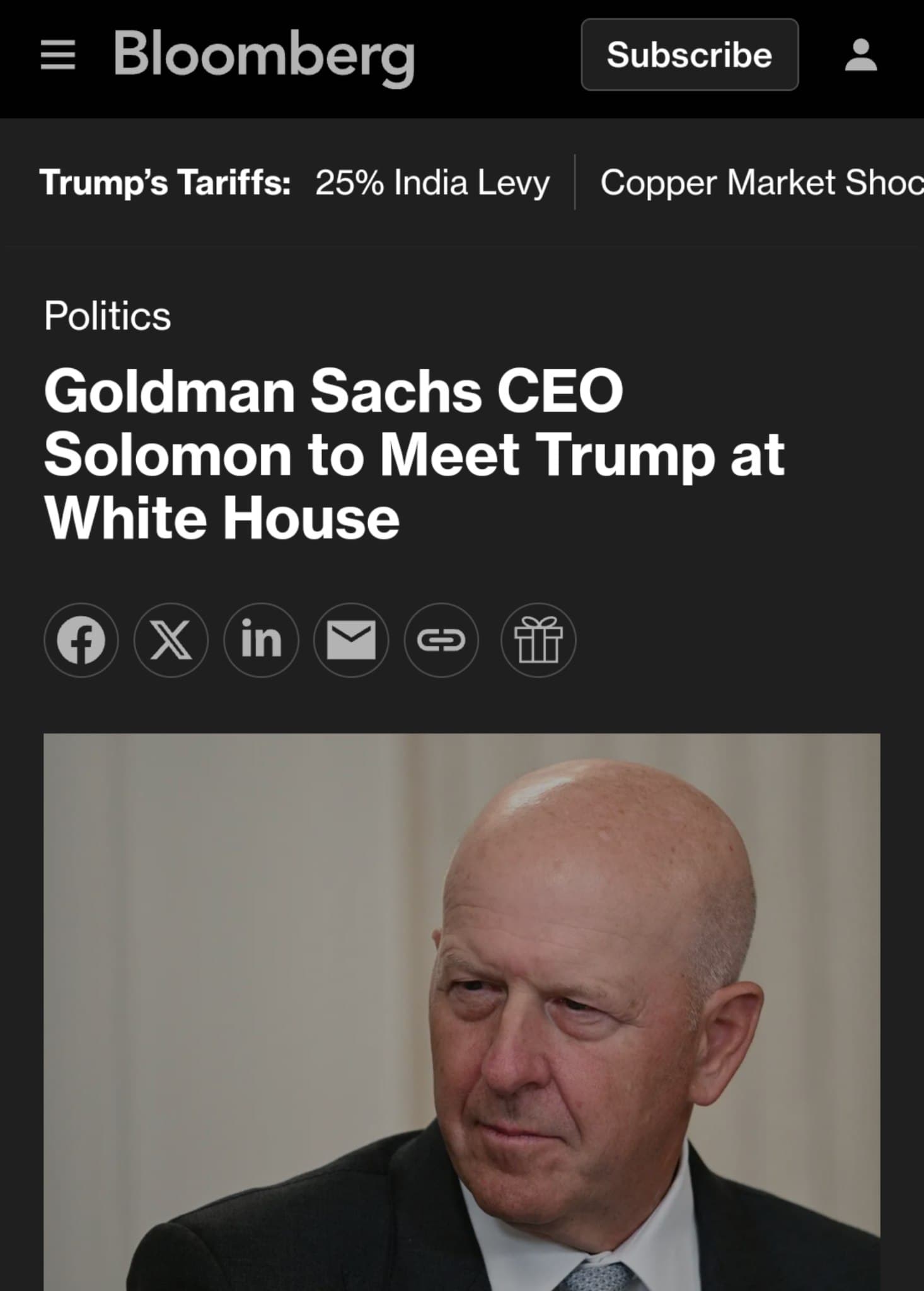Gift this article to someone
924x1291 pixels.
coord(539,640)
